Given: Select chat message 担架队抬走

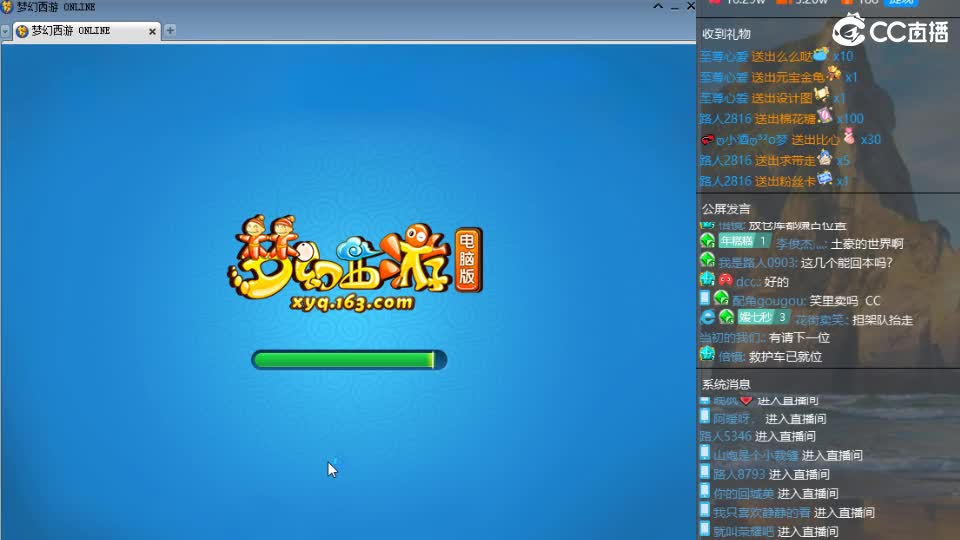Looking at the screenshot, I should tap(882, 320).
